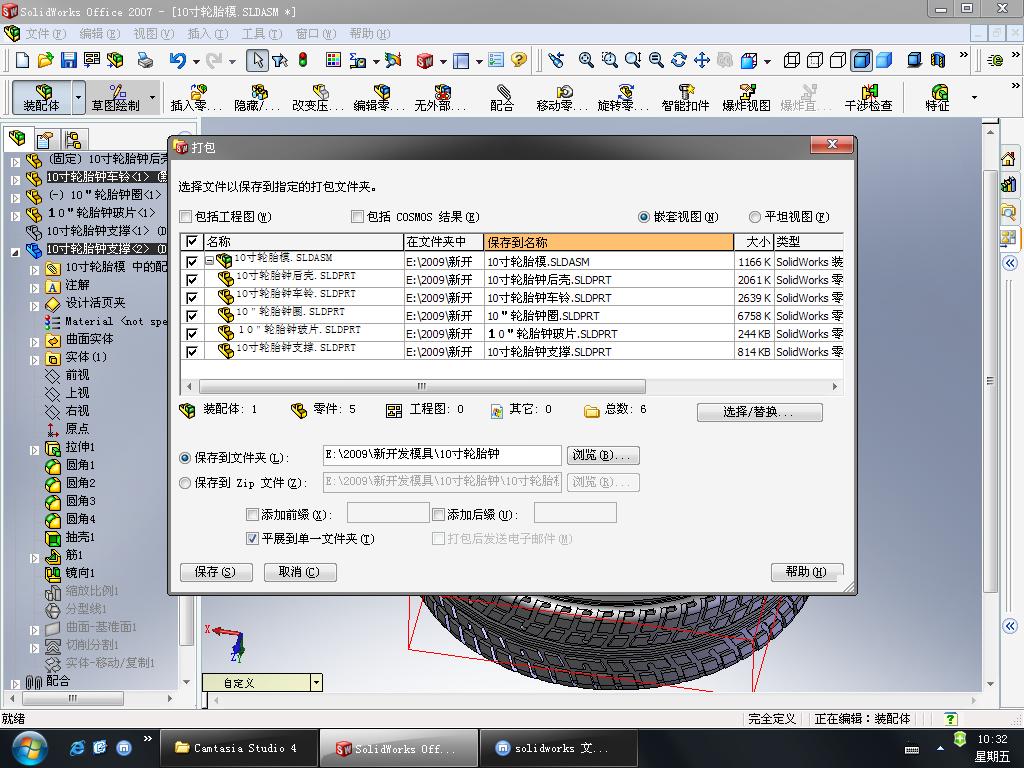Click the dialog 帮助(H) Help button
The height and width of the screenshot is (768, 1024).
tap(807, 572)
